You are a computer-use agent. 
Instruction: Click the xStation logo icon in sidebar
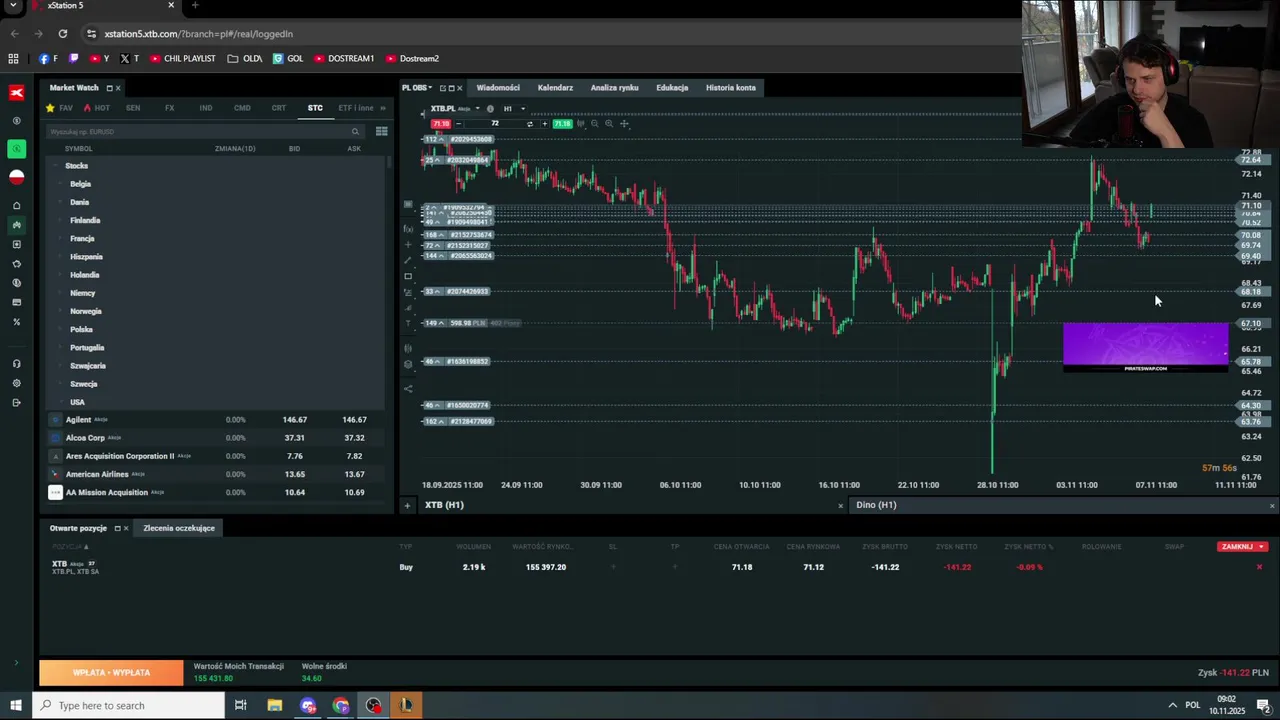pos(16,92)
